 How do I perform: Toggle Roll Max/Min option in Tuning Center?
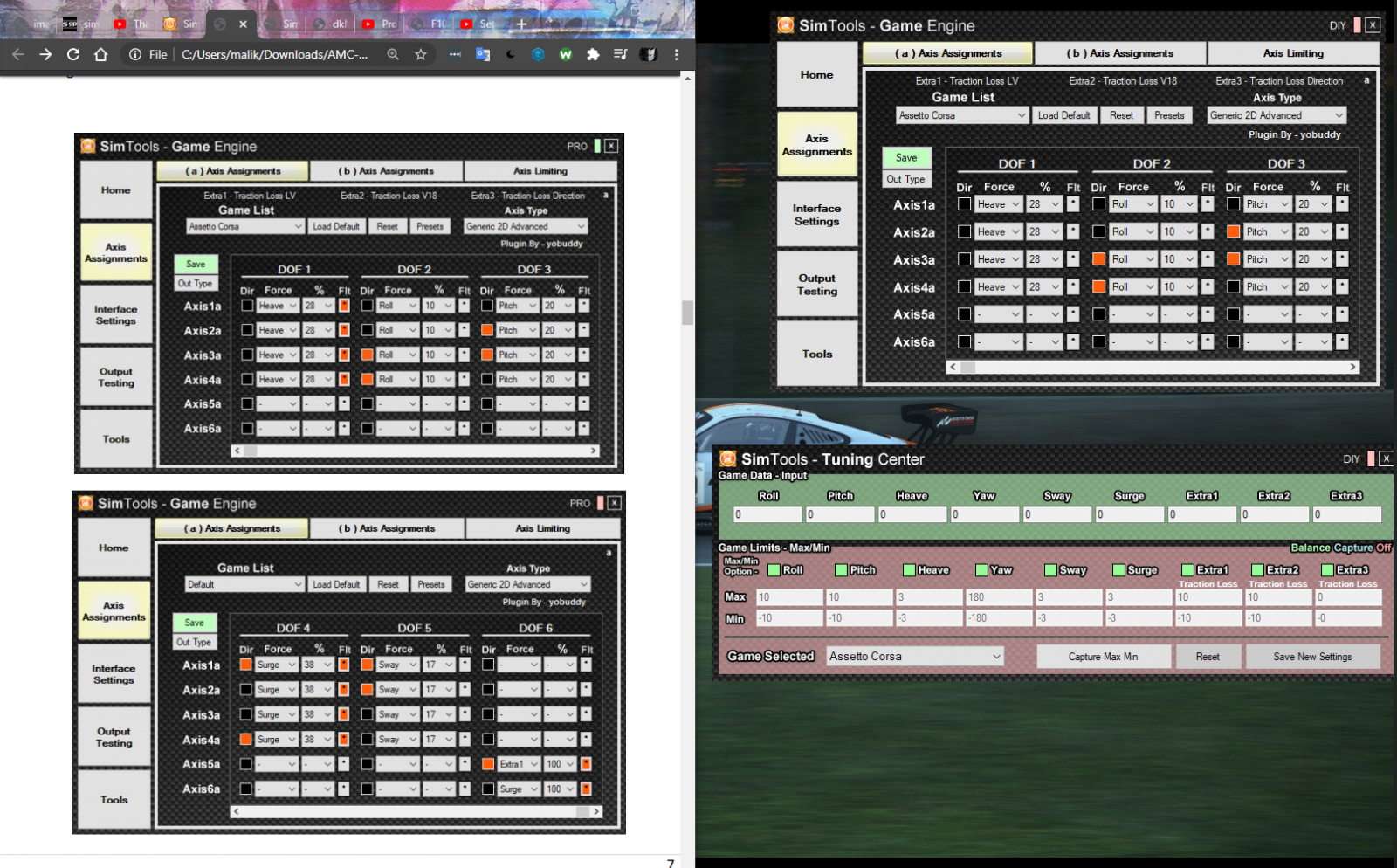coord(774,570)
